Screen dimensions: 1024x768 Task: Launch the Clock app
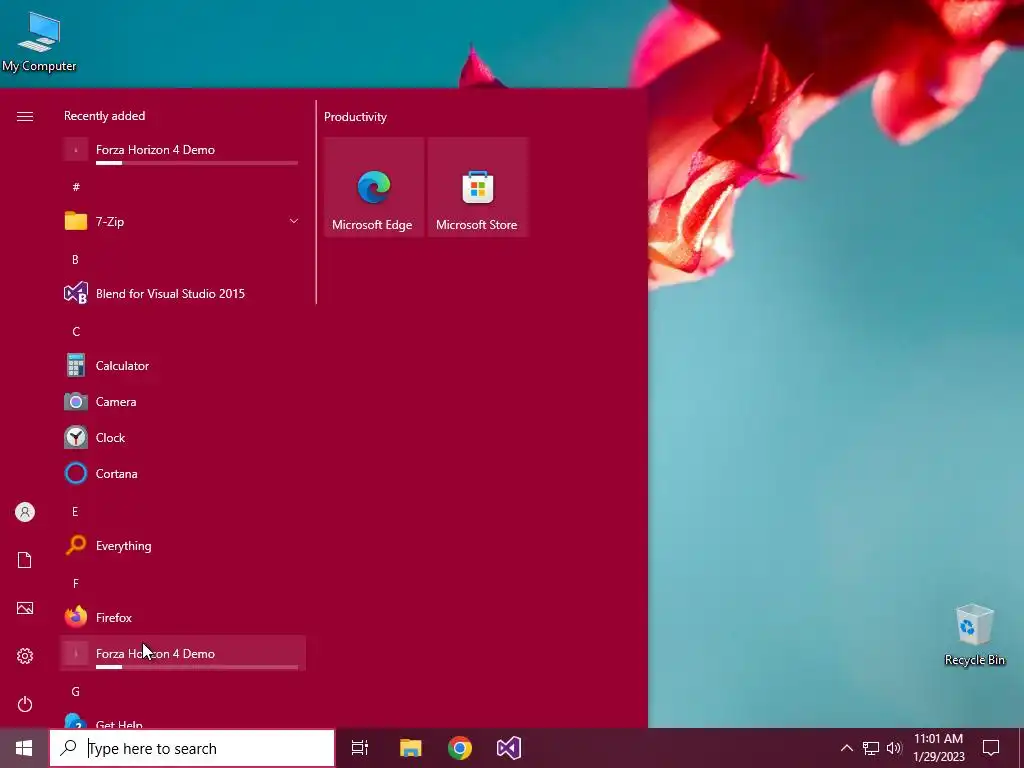[x=183, y=438]
